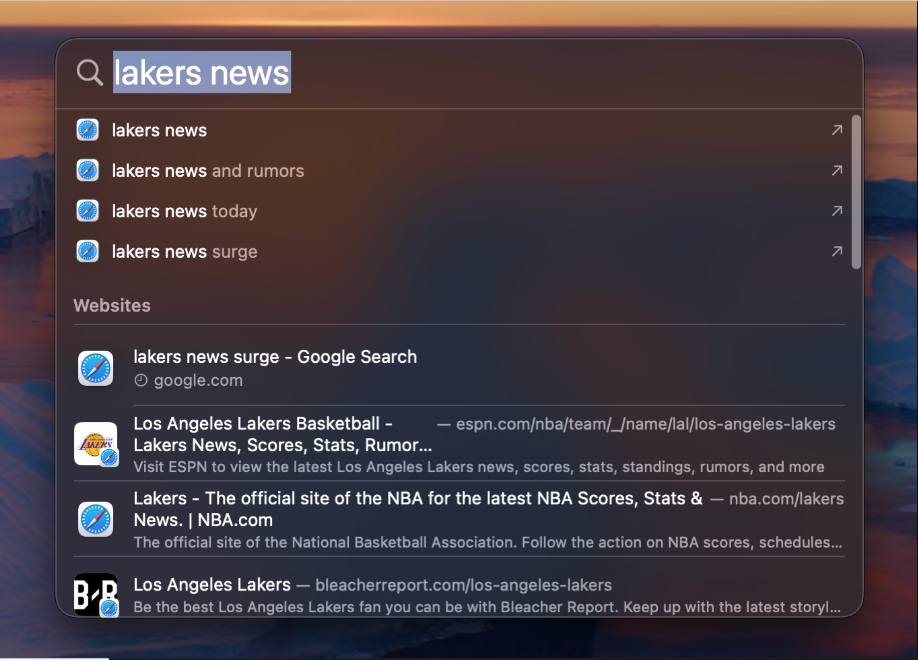The image size is (918, 660).
Task: Click the magnifying glass search icon
Action: (90, 72)
